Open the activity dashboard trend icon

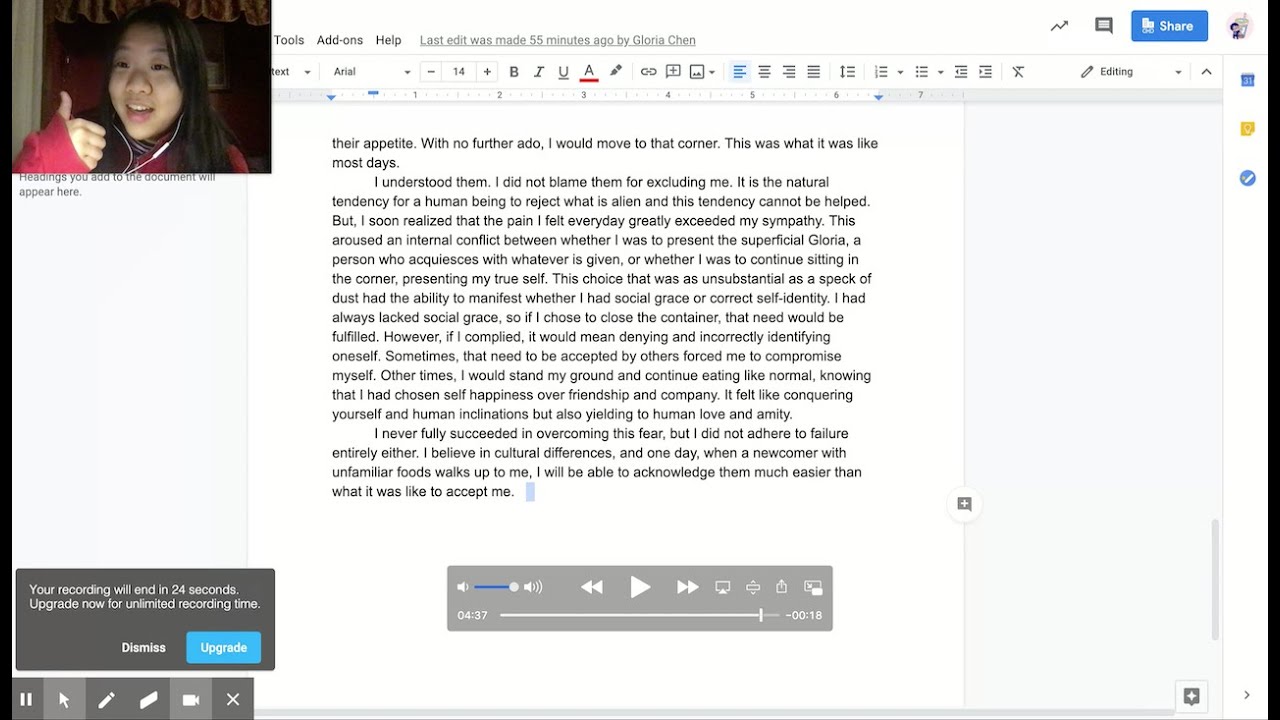(x=1059, y=26)
